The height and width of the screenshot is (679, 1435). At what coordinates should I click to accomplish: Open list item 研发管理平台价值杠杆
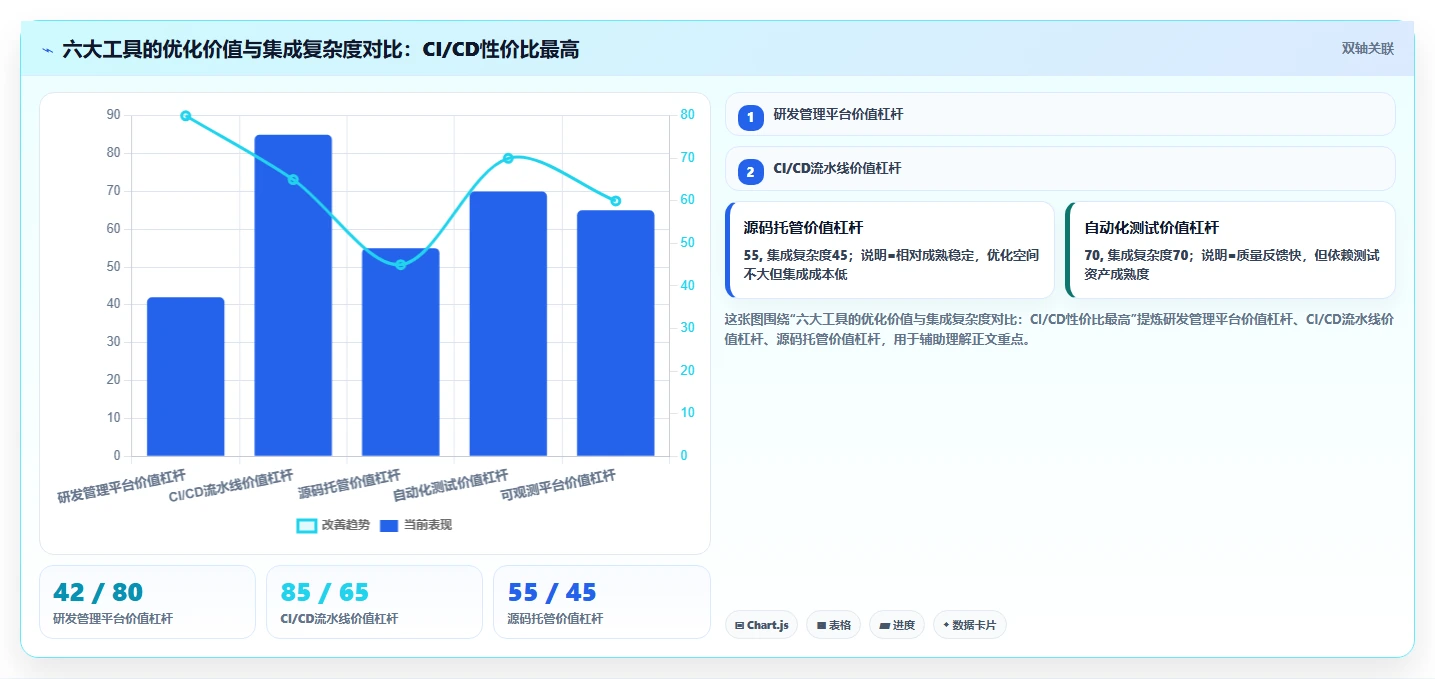click(x=1059, y=114)
